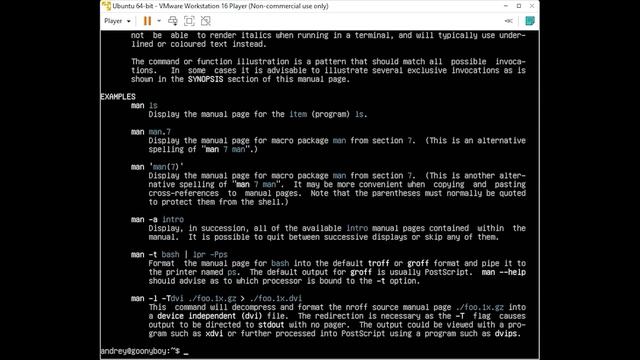The image size is (640, 360).
Task: Maximize the VMware Player window
Action: click(519, 6)
